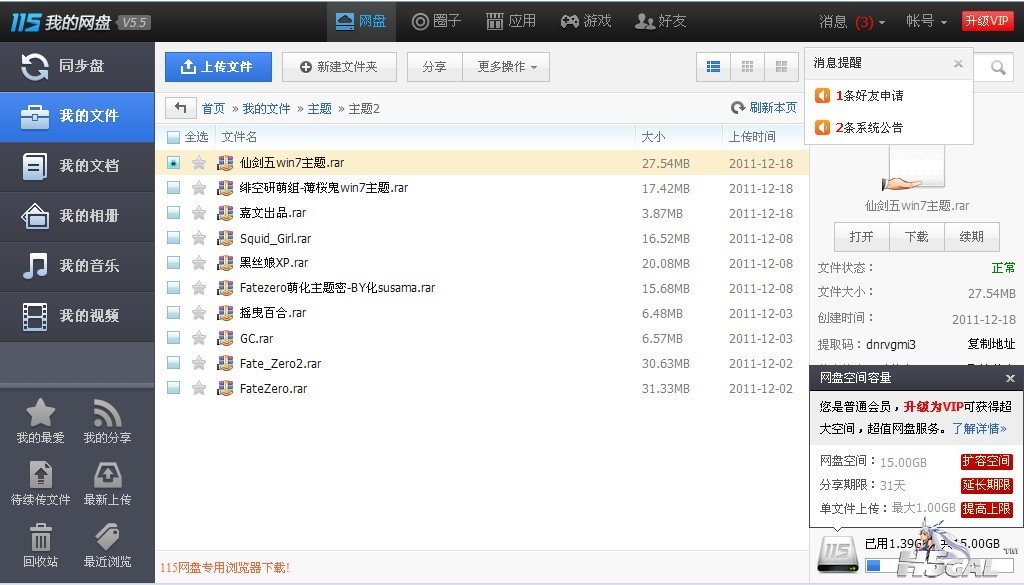Click the 复制地址 copy link
The height and width of the screenshot is (585, 1024).
pyautogui.click(x=991, y=344)
